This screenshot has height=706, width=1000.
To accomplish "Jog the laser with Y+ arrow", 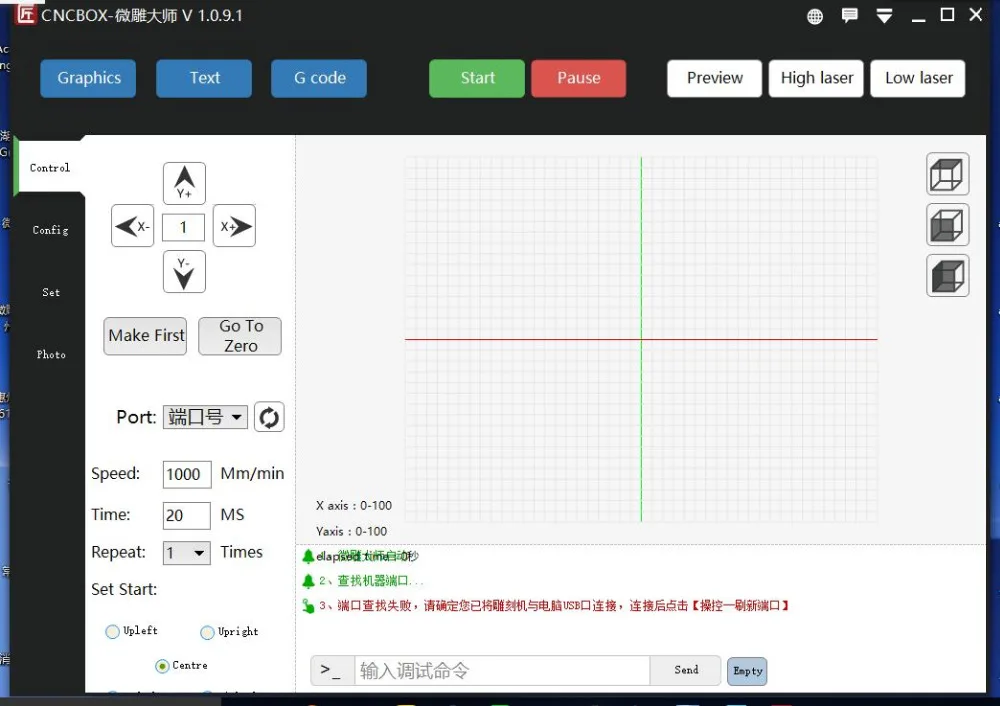I will pyautogui.click(x=184, y=183).
